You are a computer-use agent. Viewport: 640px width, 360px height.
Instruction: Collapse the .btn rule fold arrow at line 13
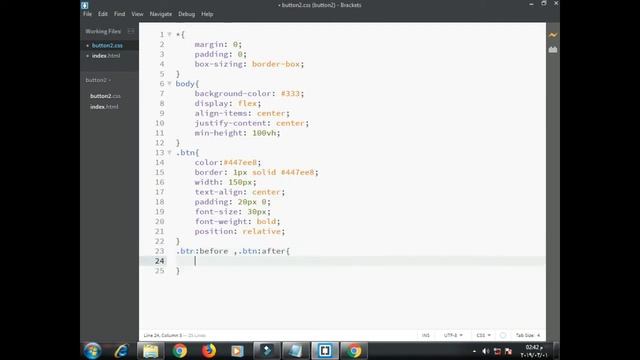pyautogui.click(x=169, y=152)
